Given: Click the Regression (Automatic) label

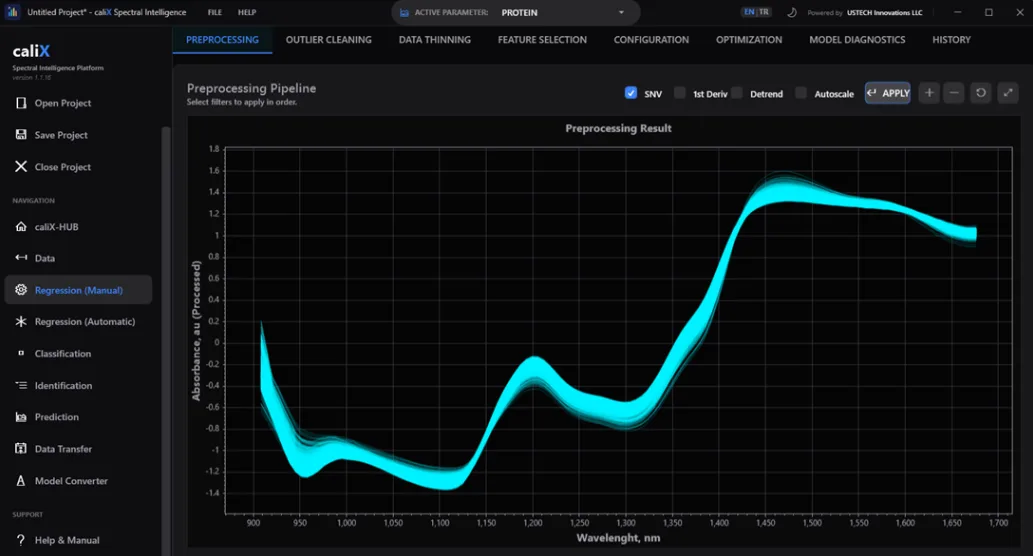Looking at the screenshot, I should pyautogui.click(x=85, y=321).
